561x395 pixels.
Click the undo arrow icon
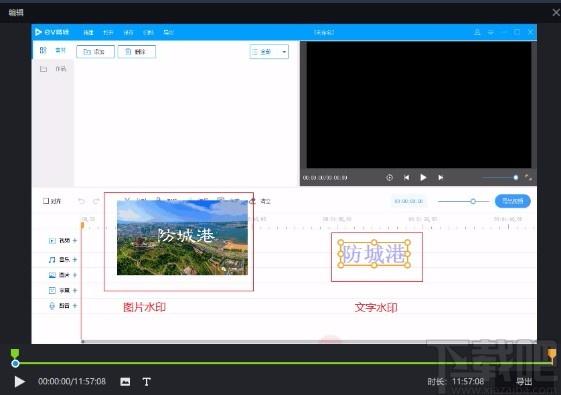point(82,201)
